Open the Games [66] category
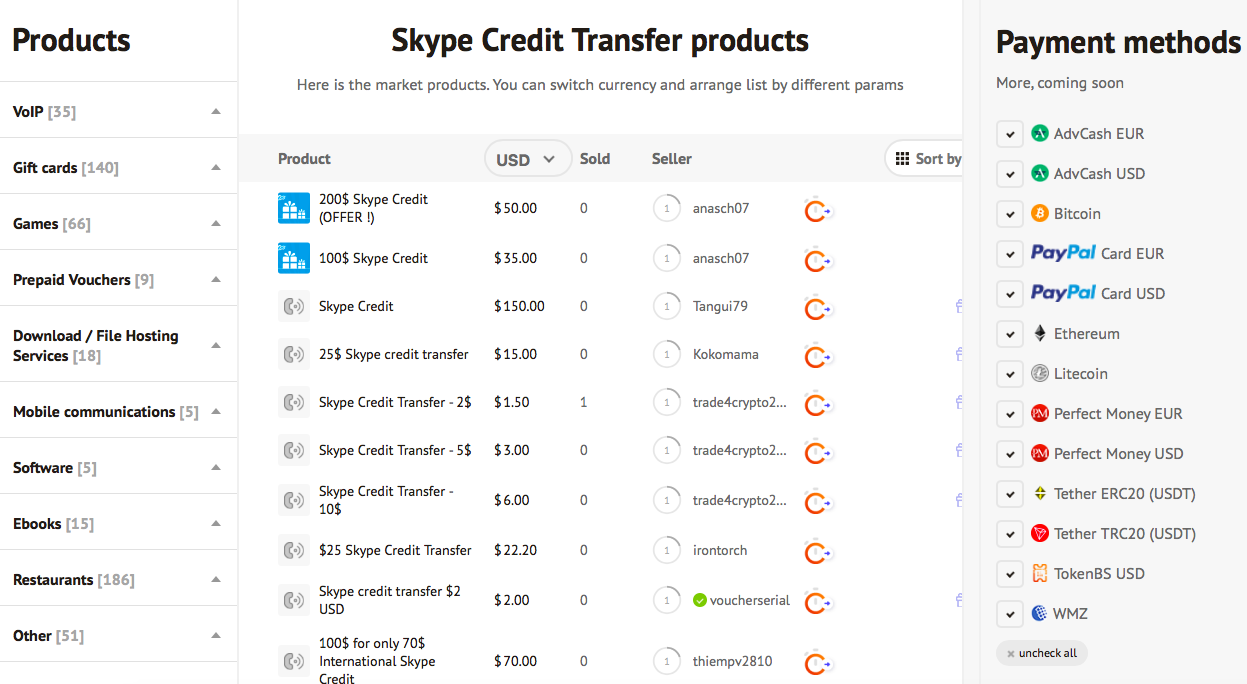1247x684 pixels. click(x=51, y=224)
